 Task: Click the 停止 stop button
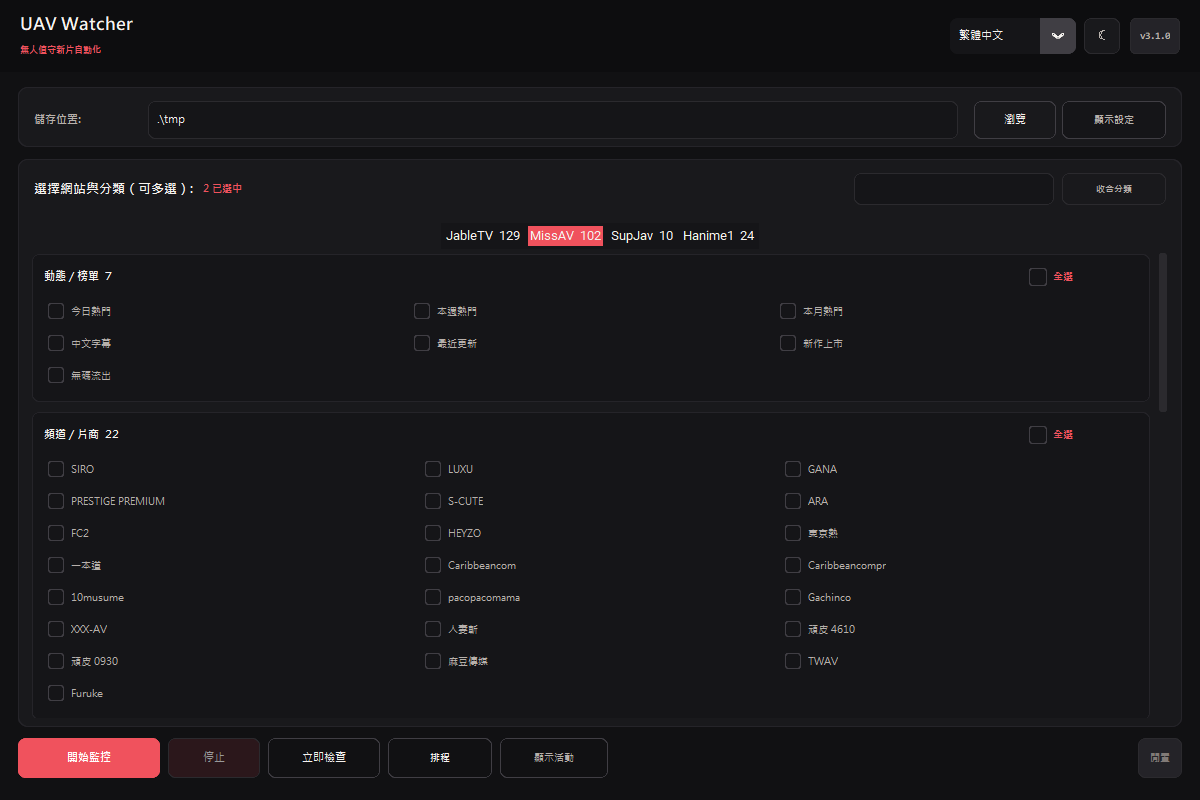pos(214,758)
